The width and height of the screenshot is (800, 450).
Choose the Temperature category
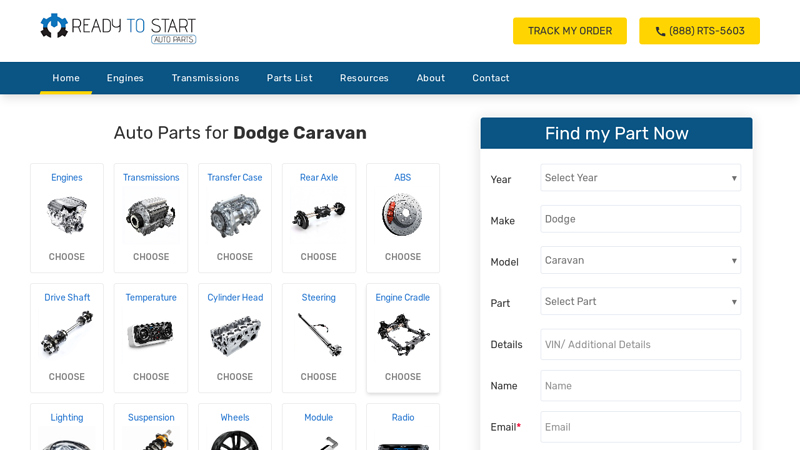point(151,377)
